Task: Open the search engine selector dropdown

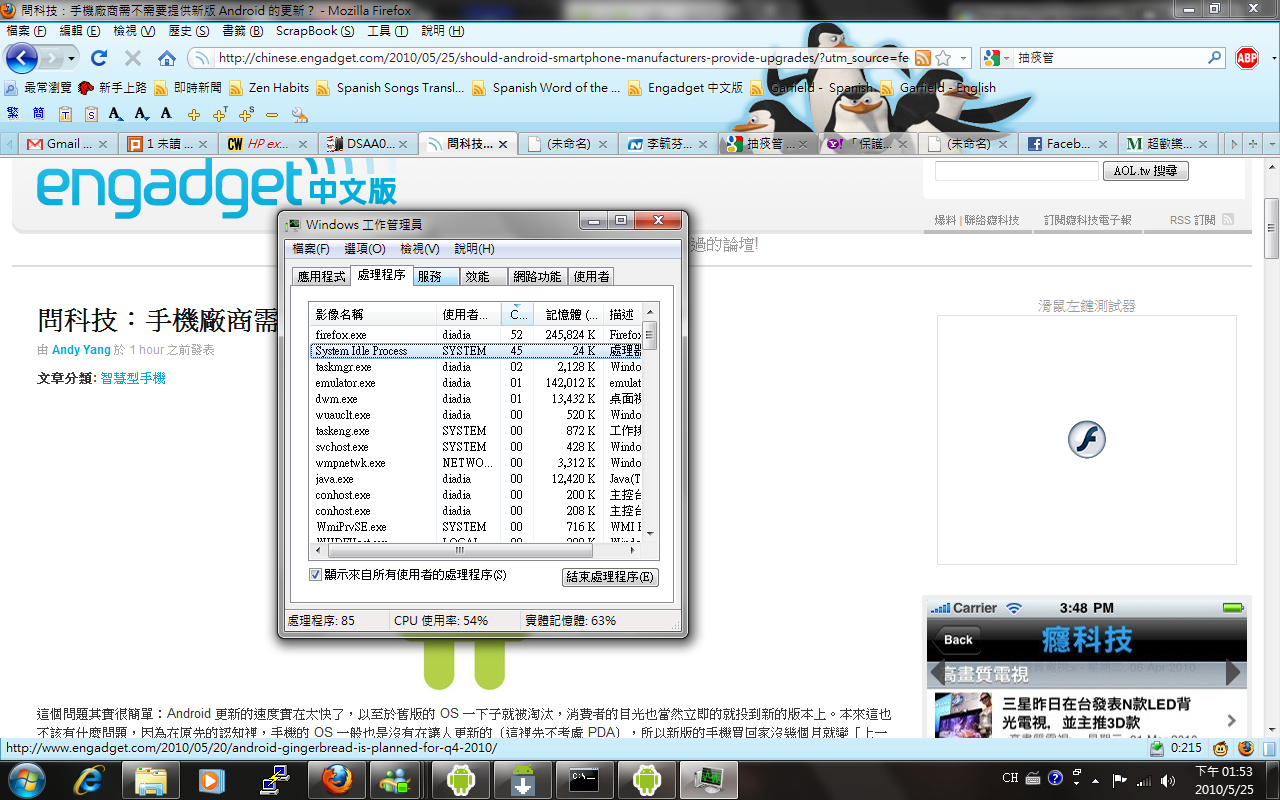Action: point(1005,58)
